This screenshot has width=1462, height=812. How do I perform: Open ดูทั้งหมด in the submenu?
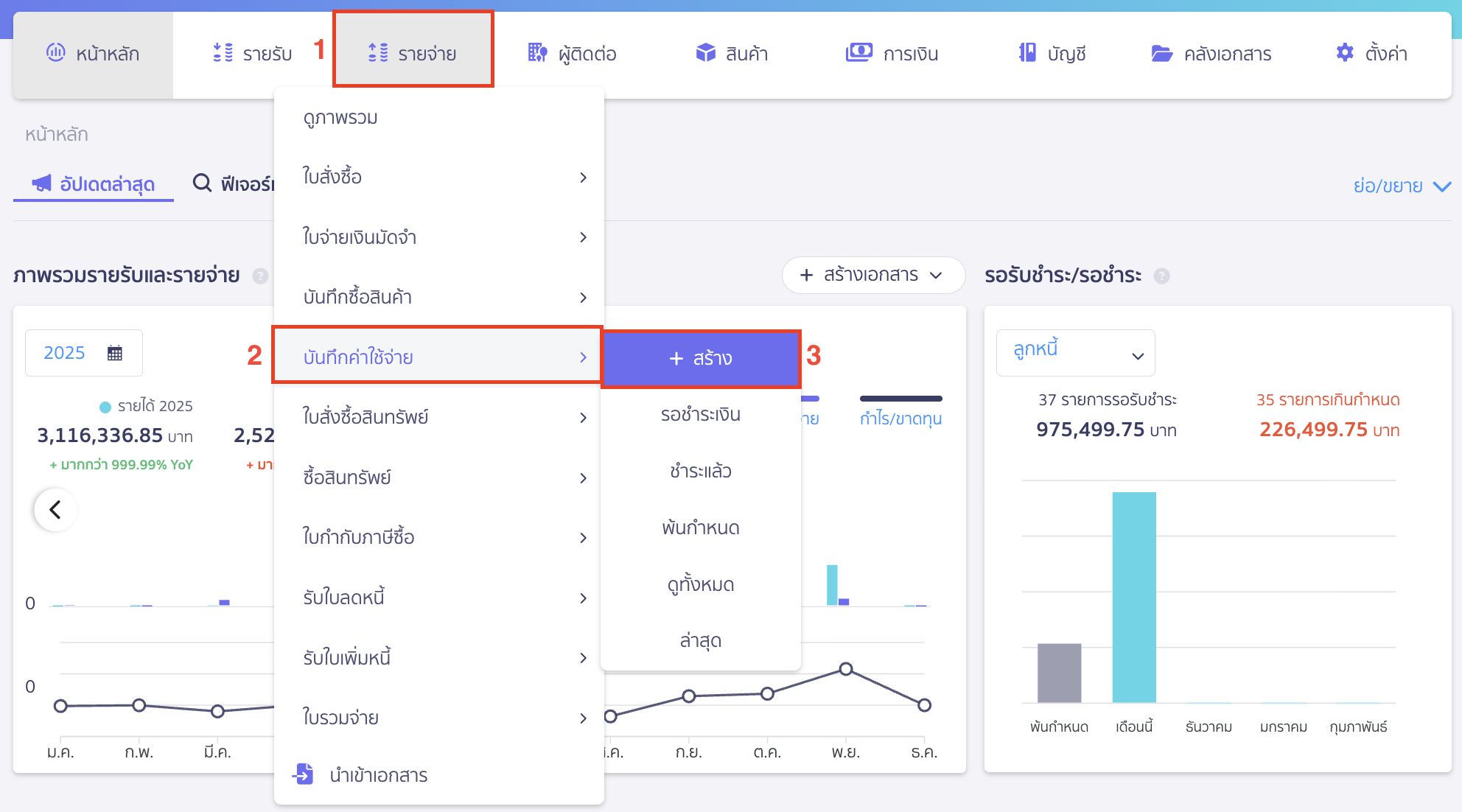pyautogui.click(x=700, y=584)
